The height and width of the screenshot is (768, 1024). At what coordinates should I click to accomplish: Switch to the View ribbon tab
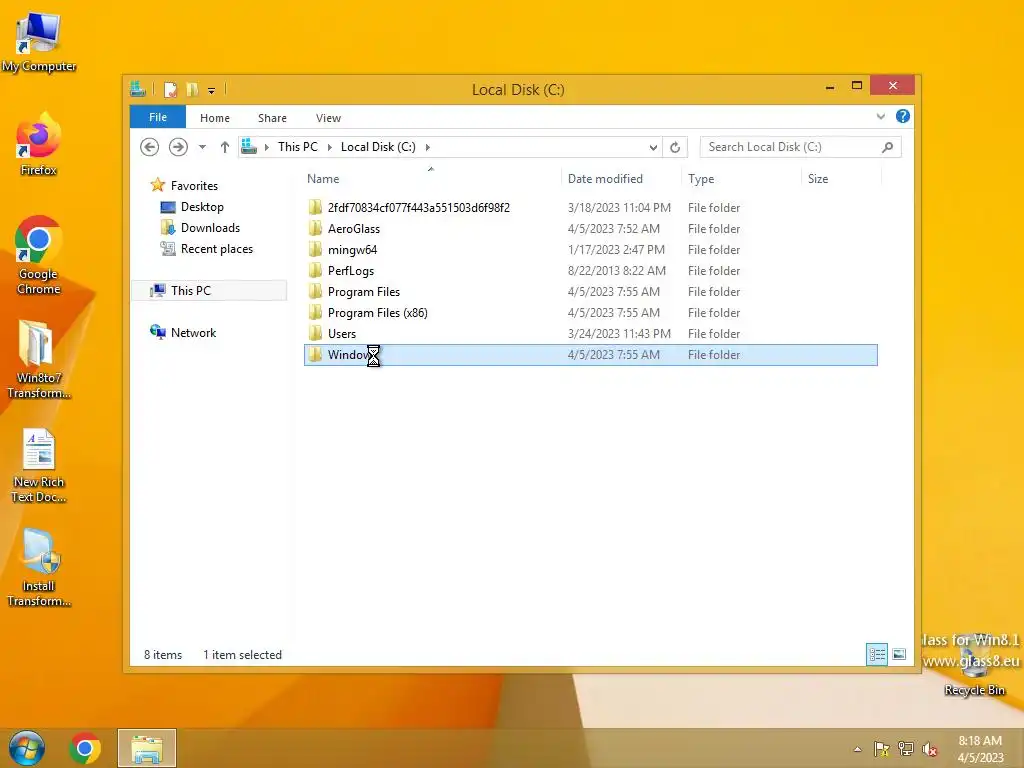tap(328, 118)
